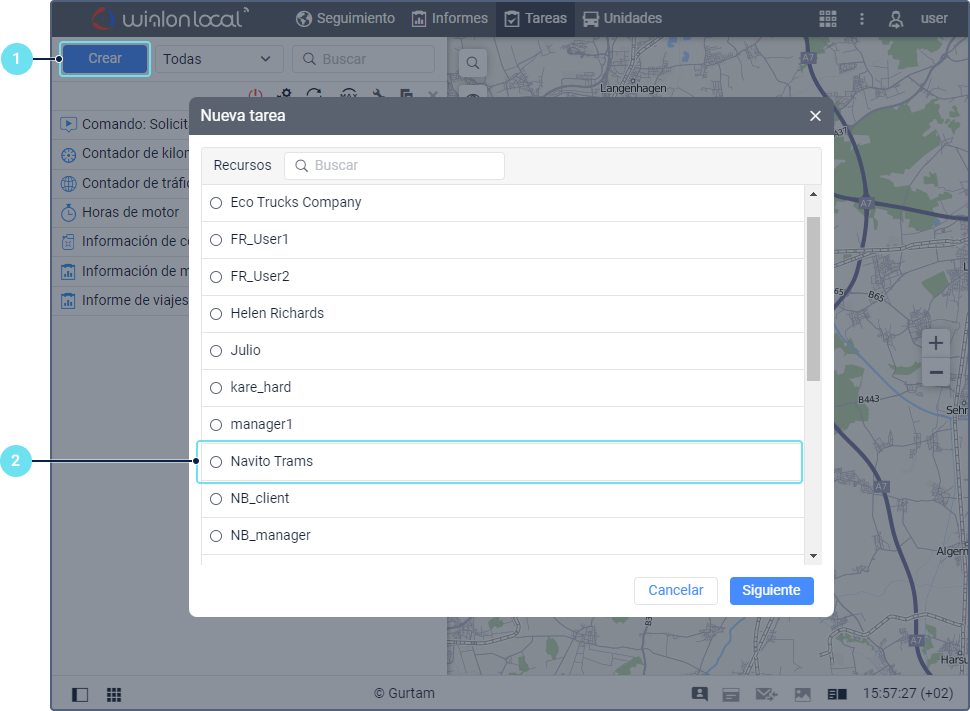Select manager1 resource radio
The height and width of the screenshot is (711, 970).
[216, 425]
